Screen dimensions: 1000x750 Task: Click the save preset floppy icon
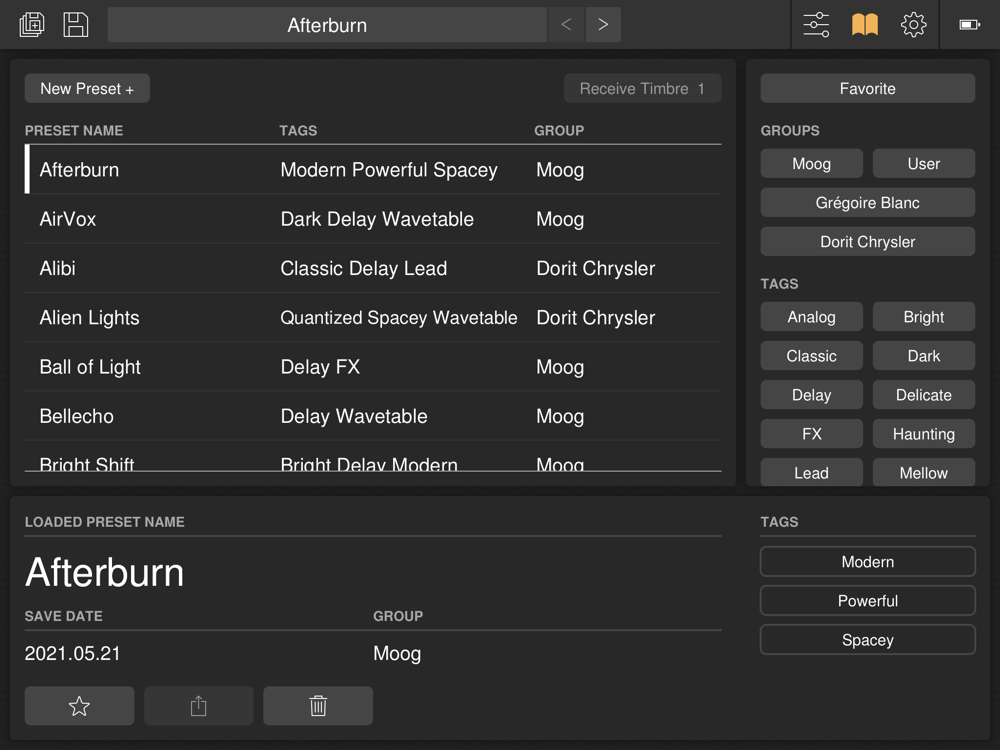(76, 25)
